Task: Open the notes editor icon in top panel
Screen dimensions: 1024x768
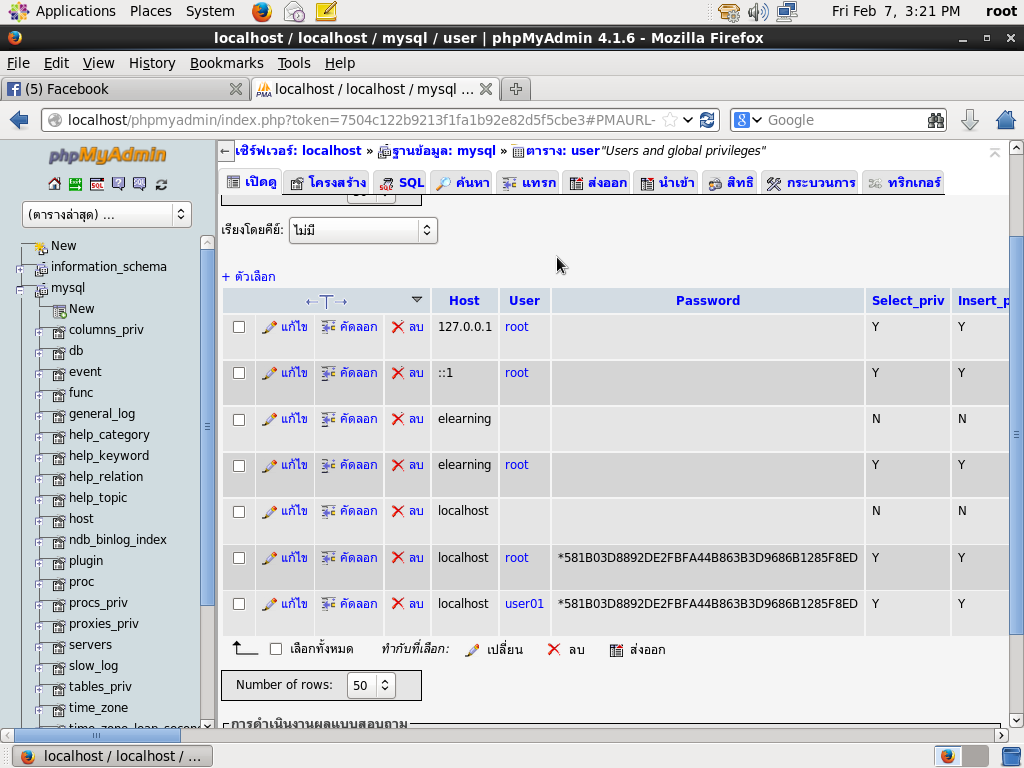Action: [x=326, y=11]
